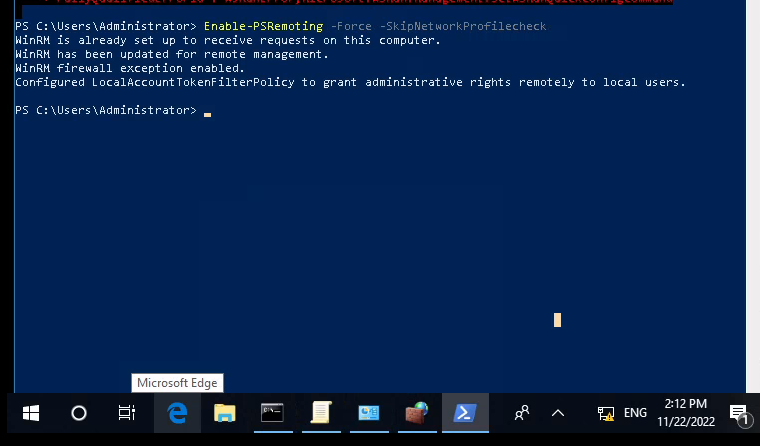Screen dimensions: 760x446
Task: Open the Windows Start menu
Action: pyautogui.click(x=31, y=413)
